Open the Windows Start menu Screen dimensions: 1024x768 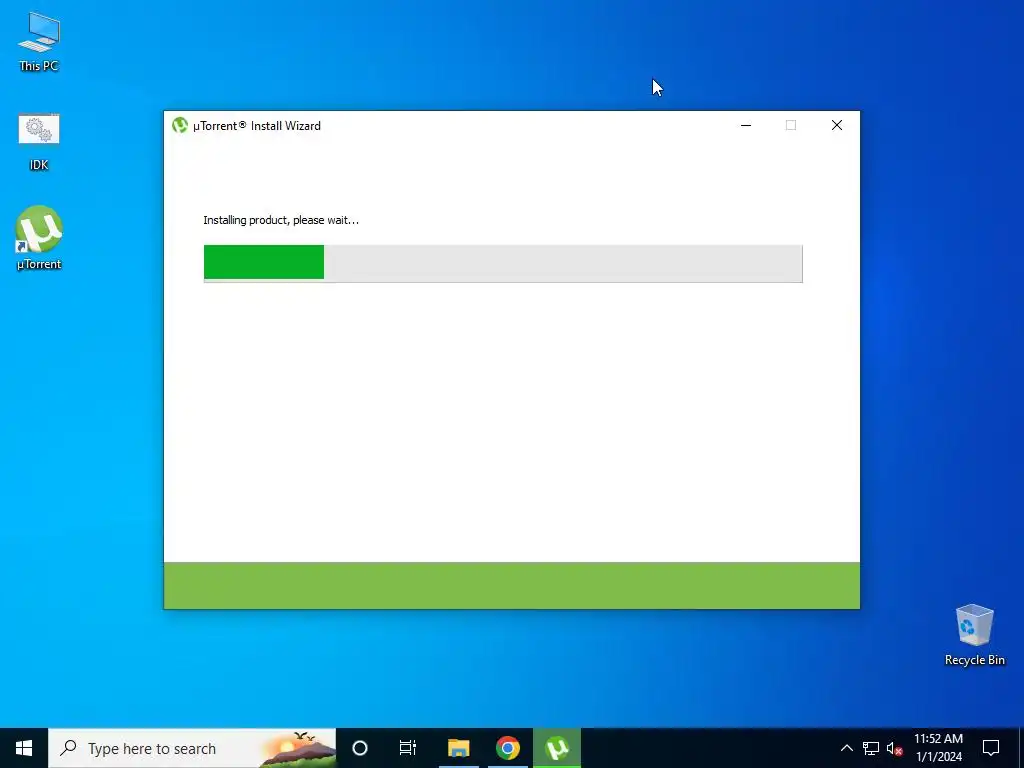24,748
